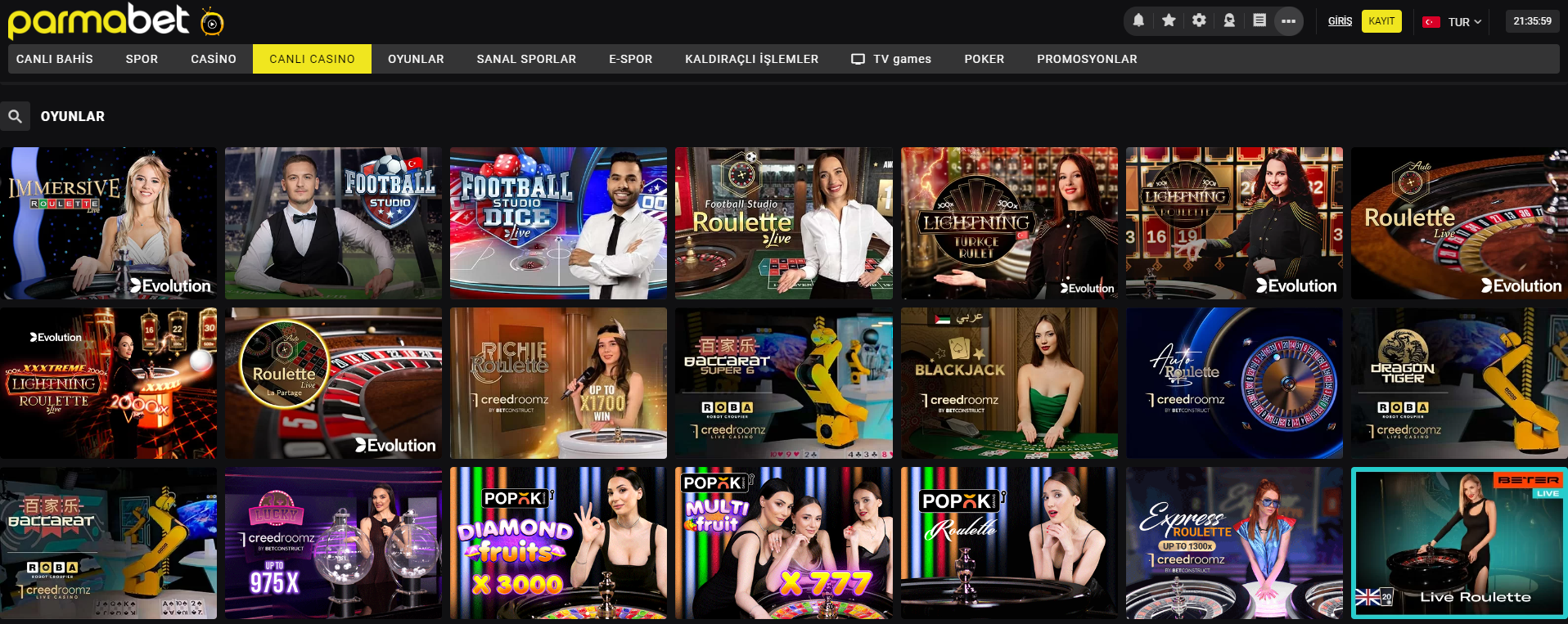The width and height of the screenshot is (1568, 624).
Task: Open Dragon Tiger ROBA tile
Action: (x=1459, y=383)
